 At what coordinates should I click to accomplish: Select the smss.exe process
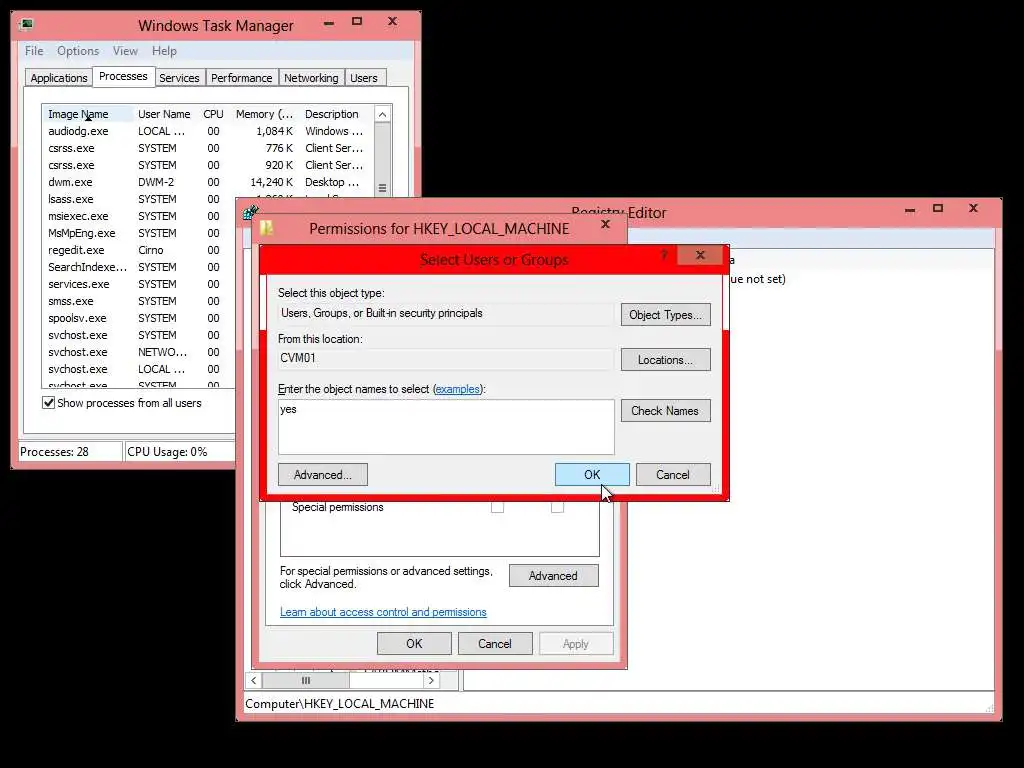click(x=71, y=301)
